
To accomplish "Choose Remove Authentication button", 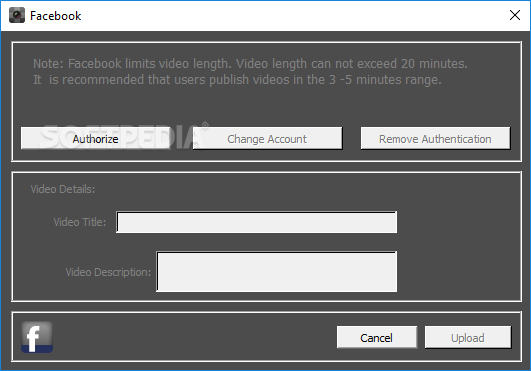I will 435,138.
